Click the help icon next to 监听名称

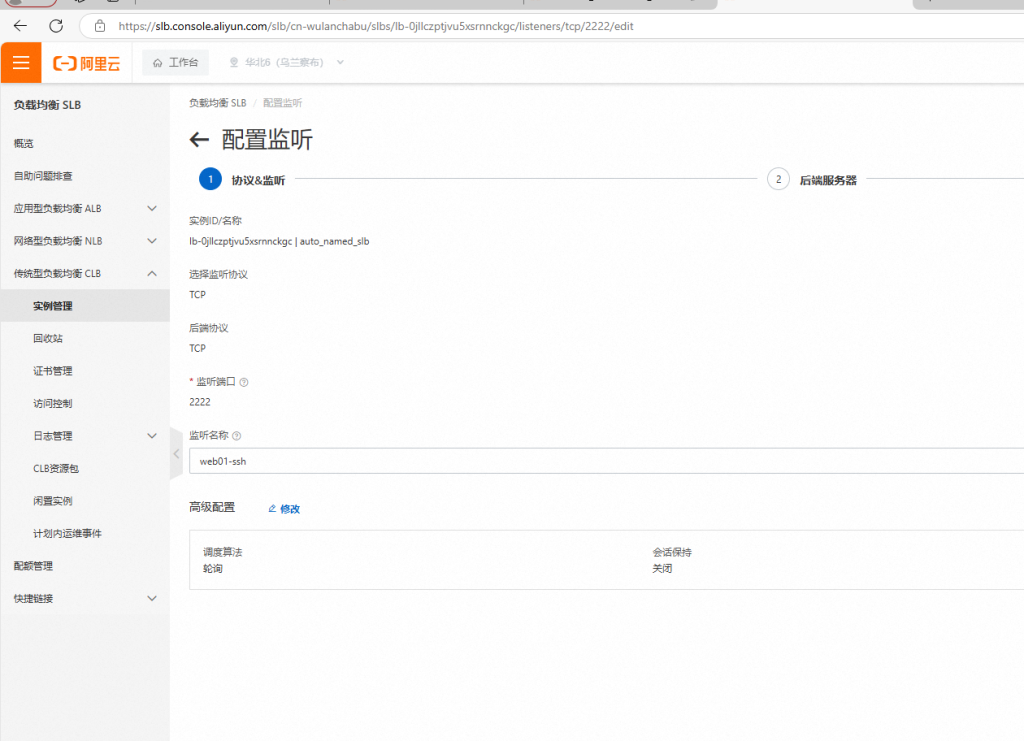(x=237, y=436)
